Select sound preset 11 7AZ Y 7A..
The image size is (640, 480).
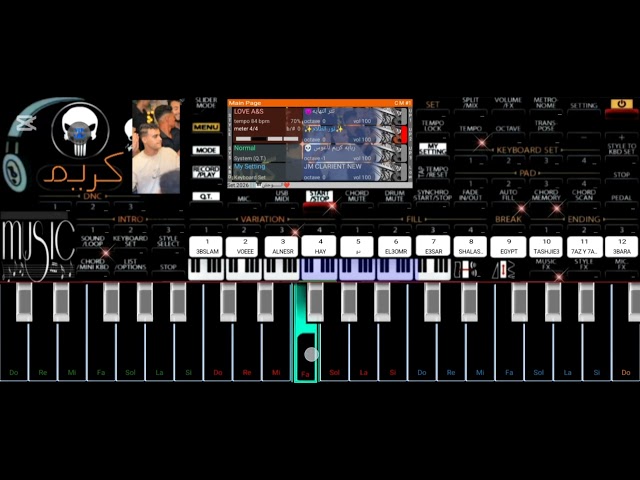click(x=584, y=247)
